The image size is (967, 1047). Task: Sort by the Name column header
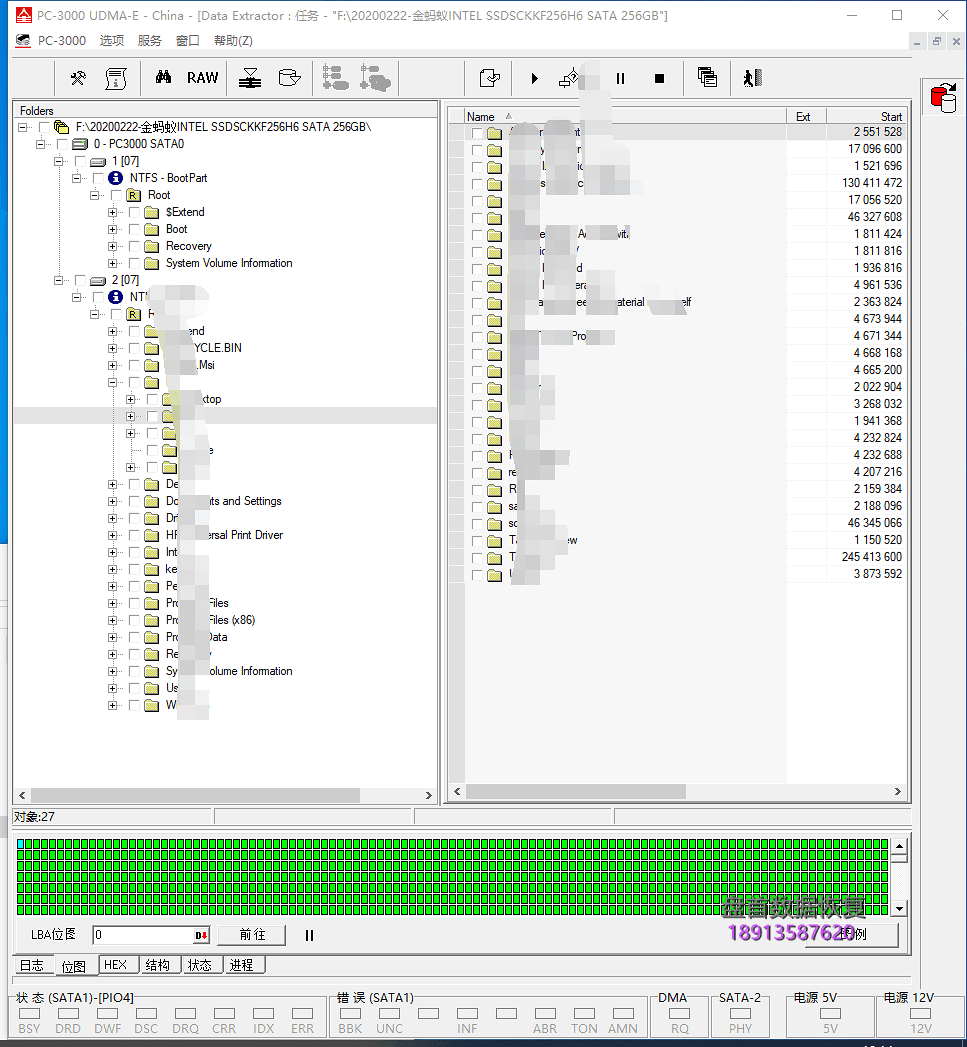tap(625, 116)
